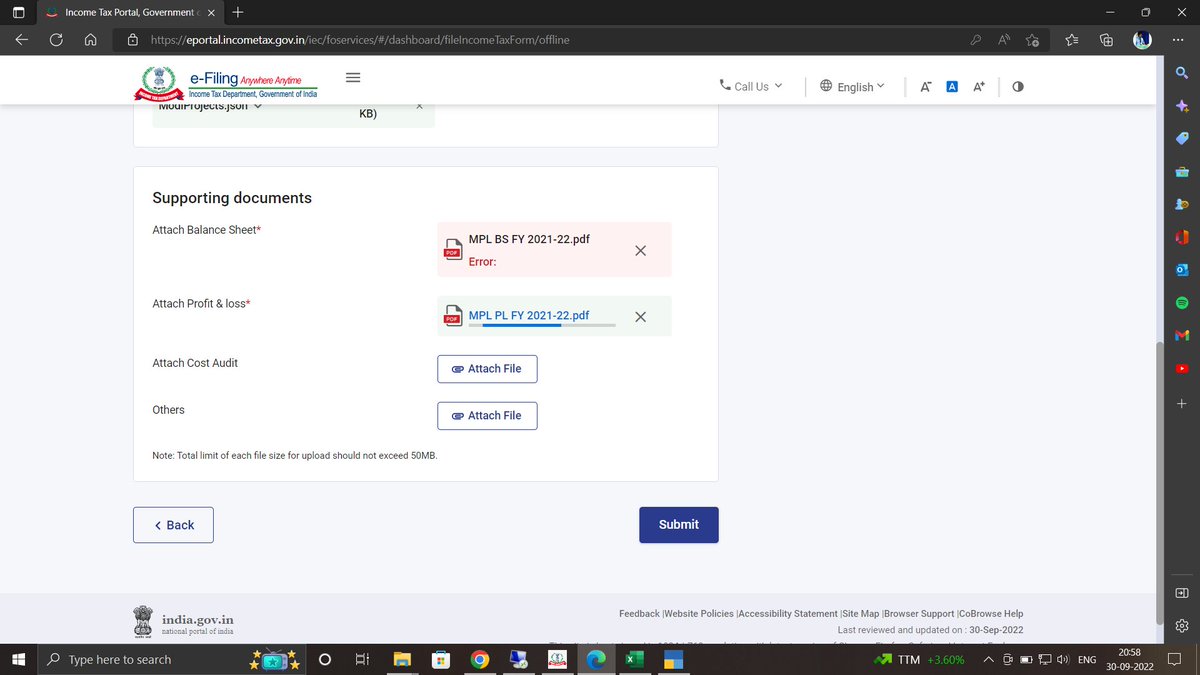The width and height of the screenshot is (1200, 675).
Task: Open Accessibility Statement link
Action: (788, 614)
